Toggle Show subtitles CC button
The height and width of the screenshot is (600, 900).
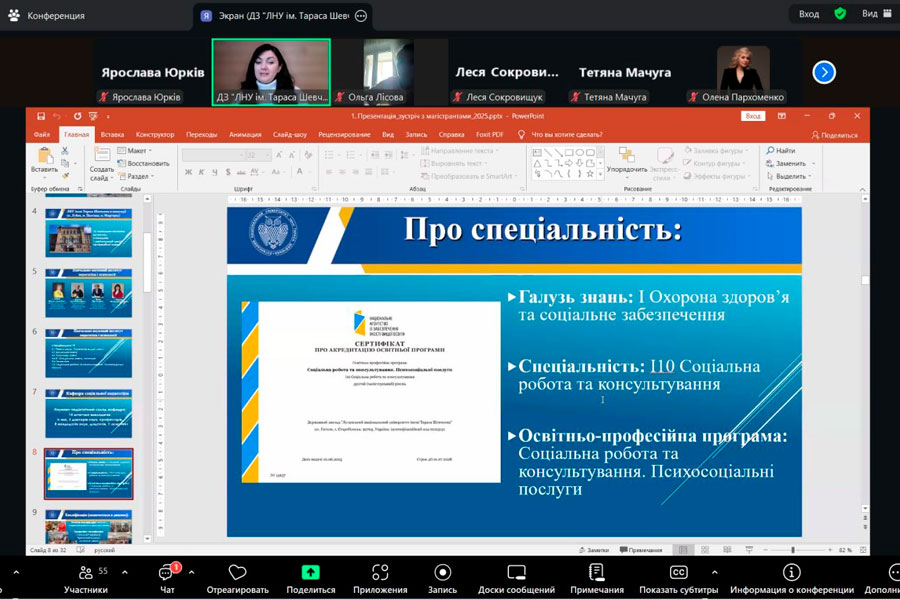(x=678, y=573)
